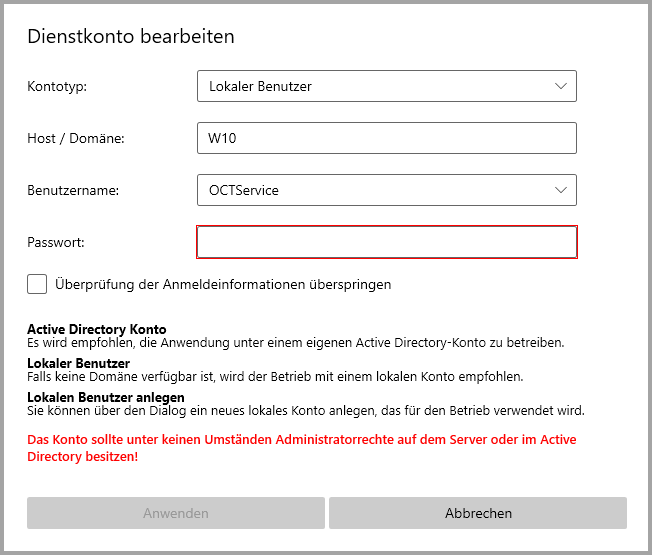Screen dimensions: 652x555
Task: Click the 'Es wird empfohlen' description line
Action: (295, 342)
